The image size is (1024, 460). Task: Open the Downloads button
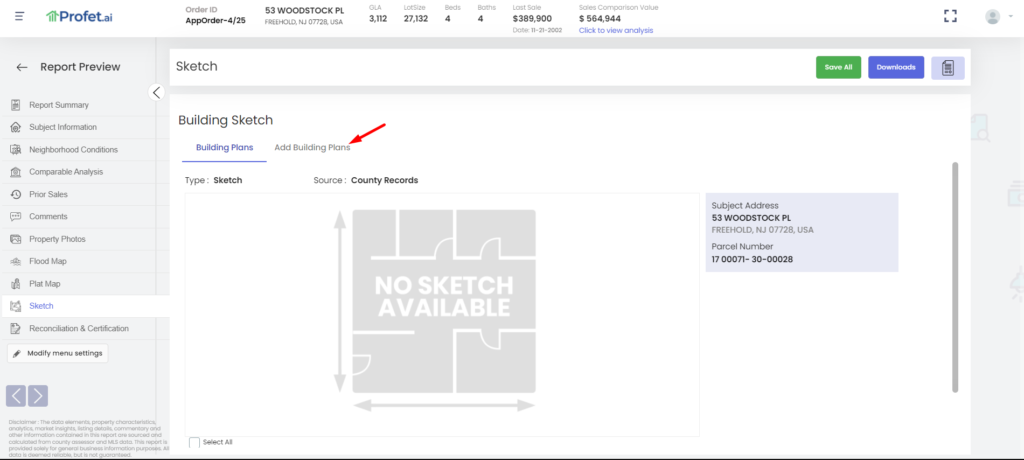(895, 67)
